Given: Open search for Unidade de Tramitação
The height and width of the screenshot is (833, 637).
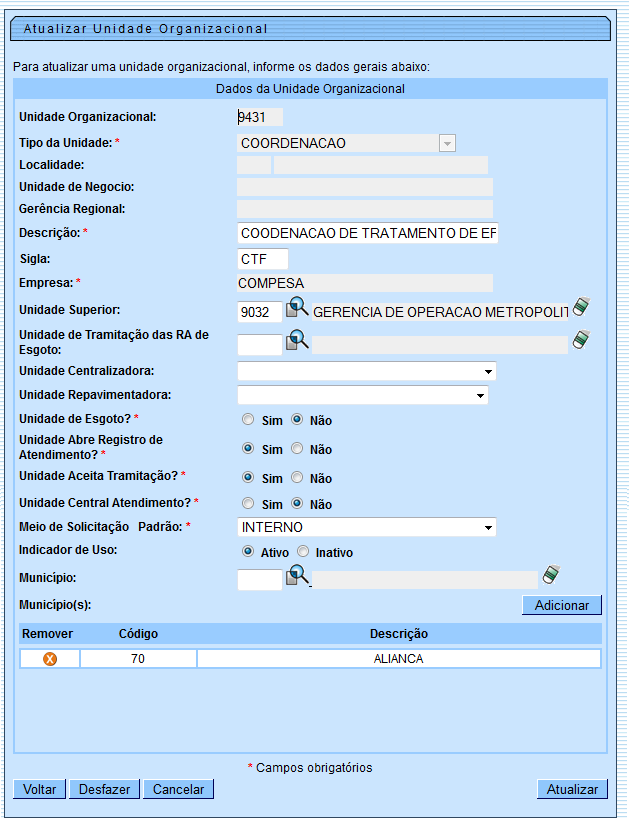Looking at the screenshot, I should pos(298,342).
